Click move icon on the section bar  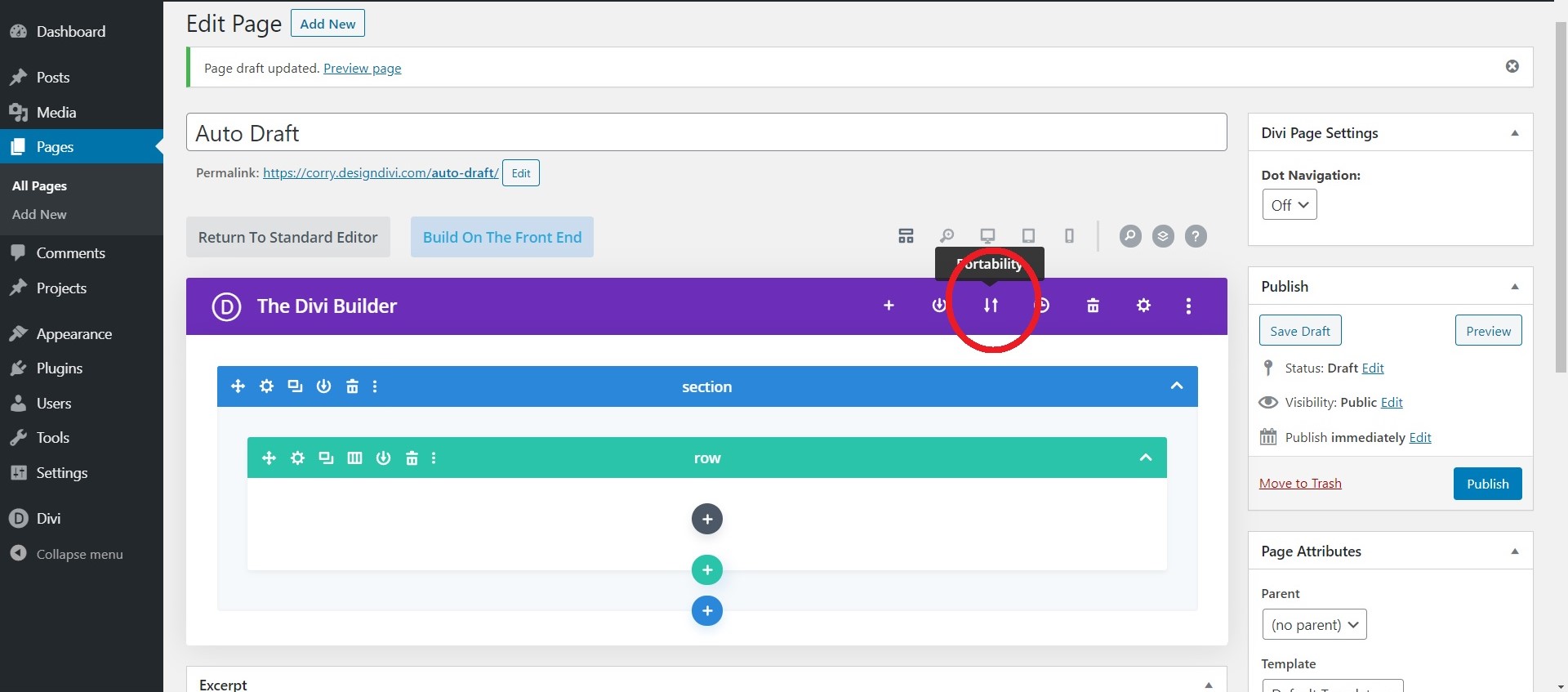click(x=238, y=386)
